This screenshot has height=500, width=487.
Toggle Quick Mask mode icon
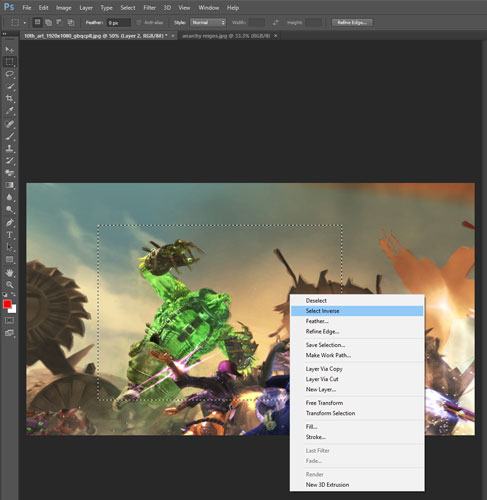(9, 321)
